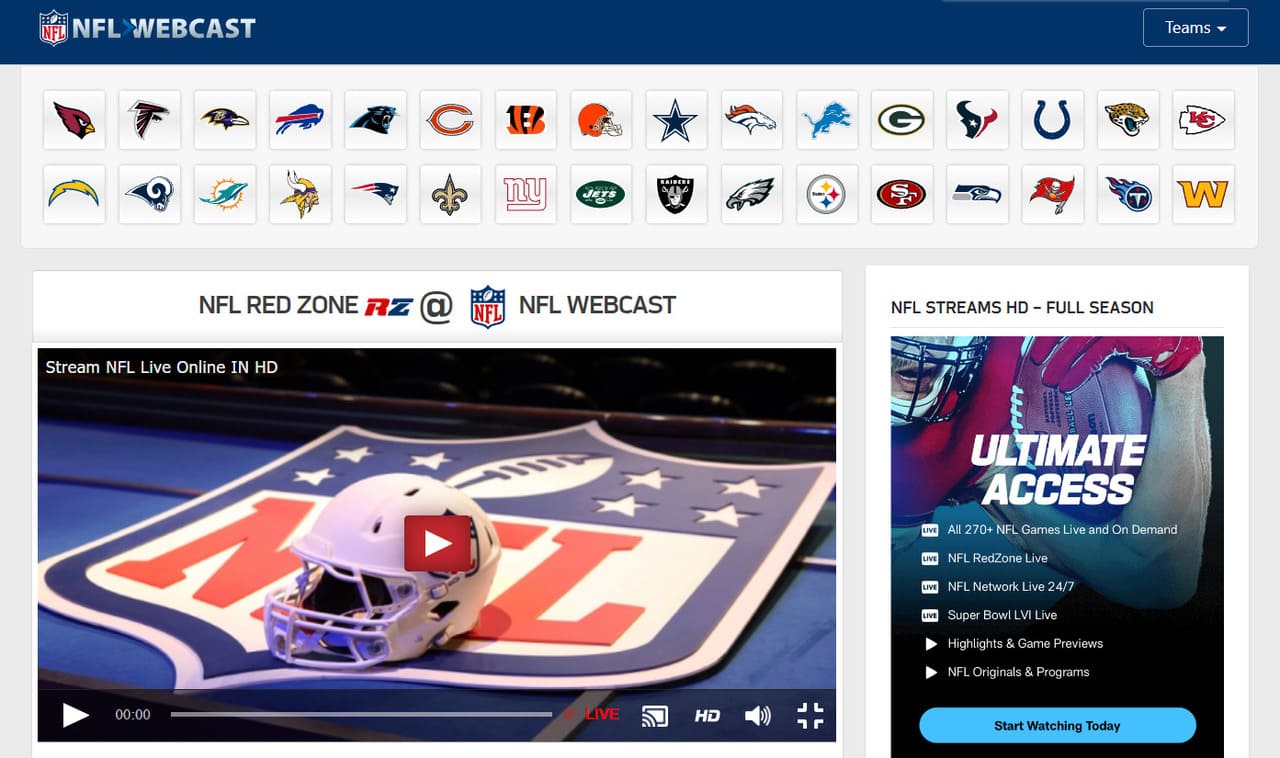Click the Los Angeles Rams logo

(150, 194)
